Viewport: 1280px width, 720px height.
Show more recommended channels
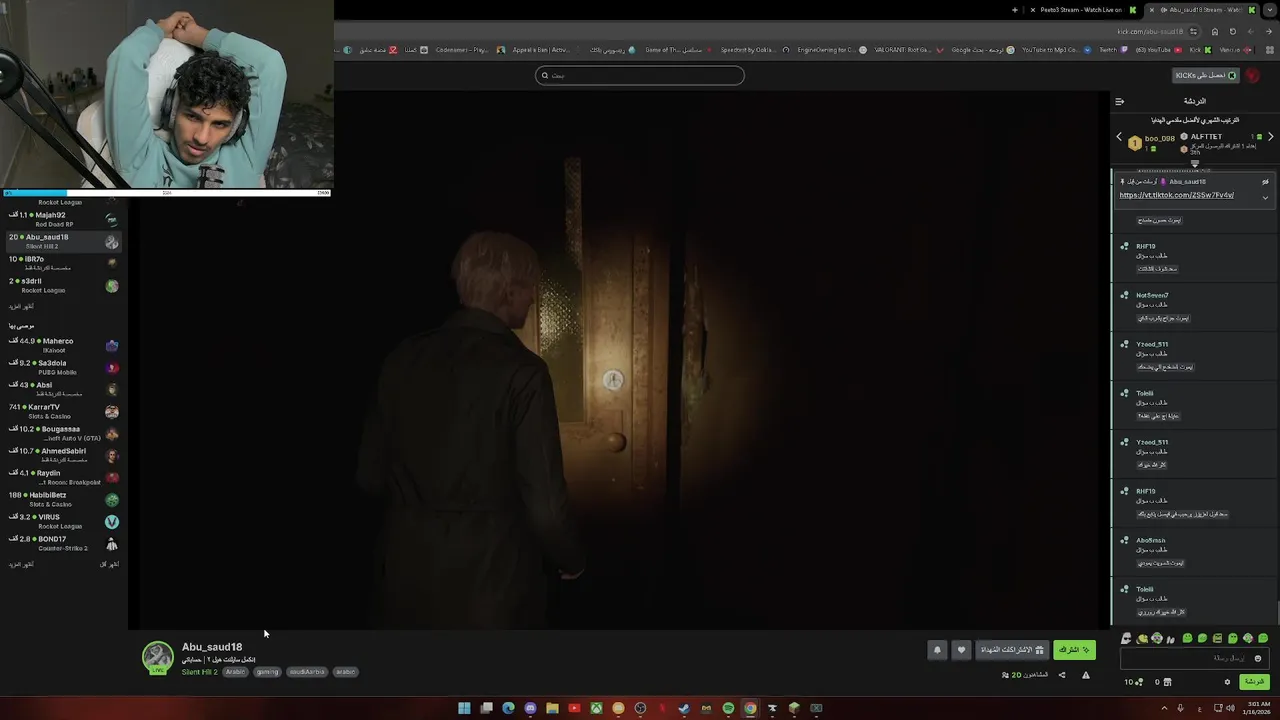tap(21, 564)
